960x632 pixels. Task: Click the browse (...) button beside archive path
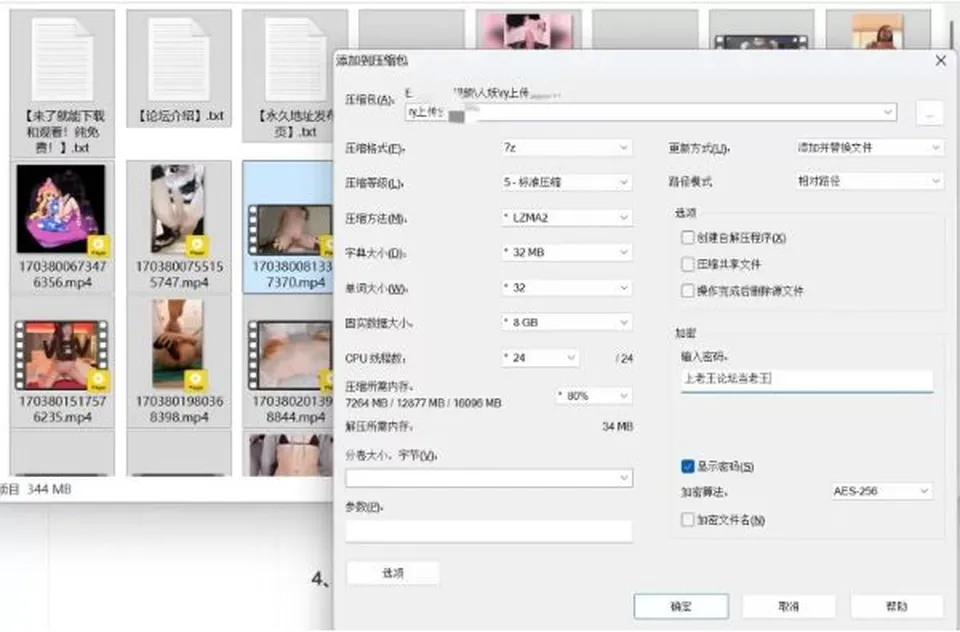[x=929, y=114]
